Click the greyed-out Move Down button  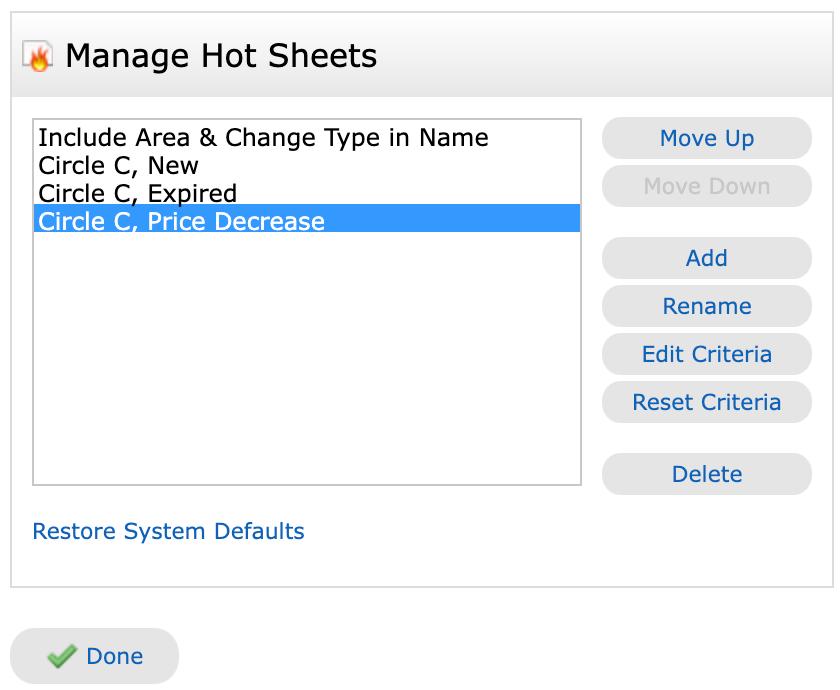(x=706, y=186)
